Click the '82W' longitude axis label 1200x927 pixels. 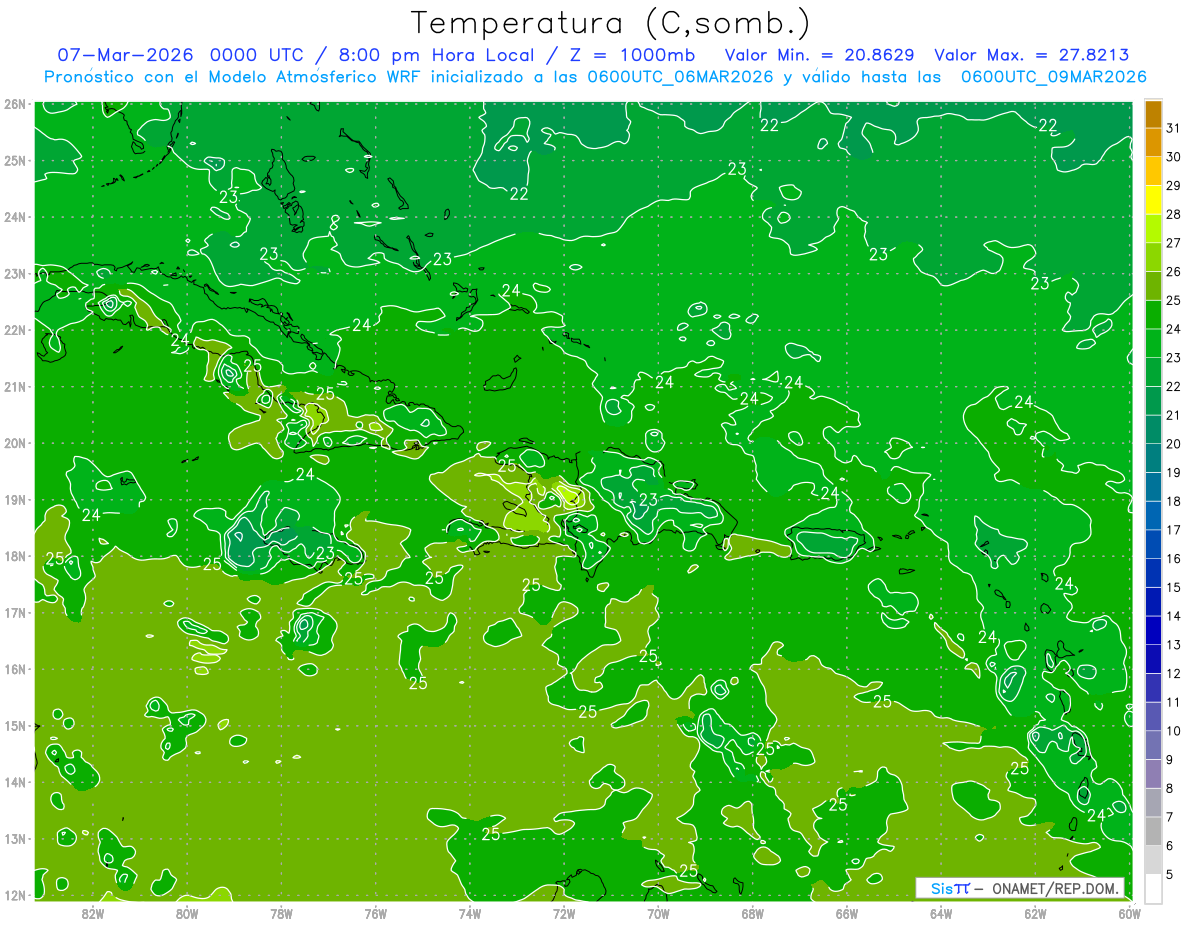(x=92, y=913)
